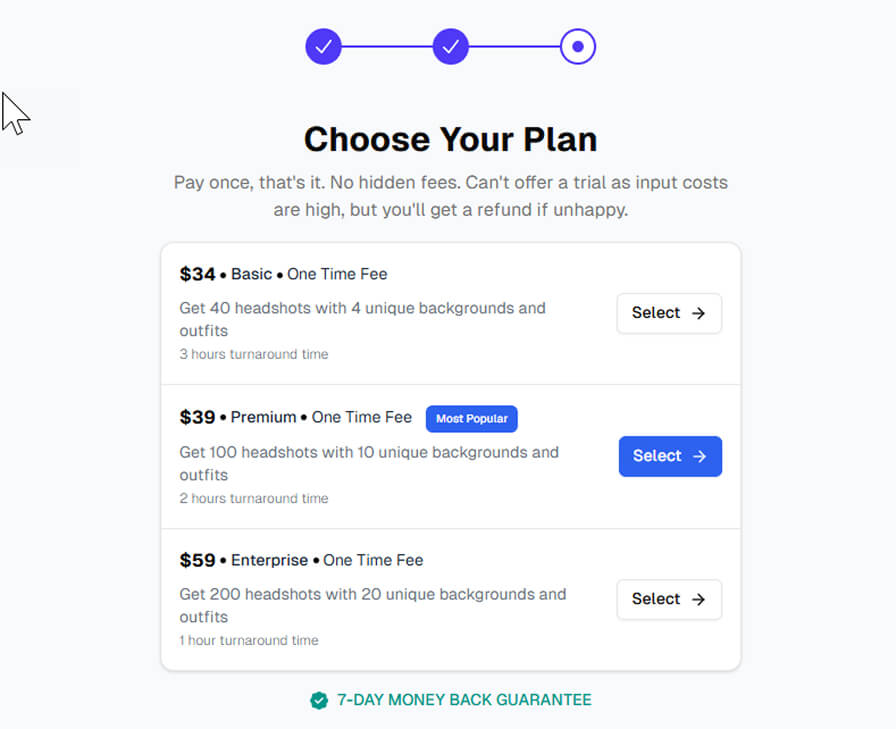The image size is (896, 729).
Task: Click the second completed step checkmark
Action: click(451, 46)
